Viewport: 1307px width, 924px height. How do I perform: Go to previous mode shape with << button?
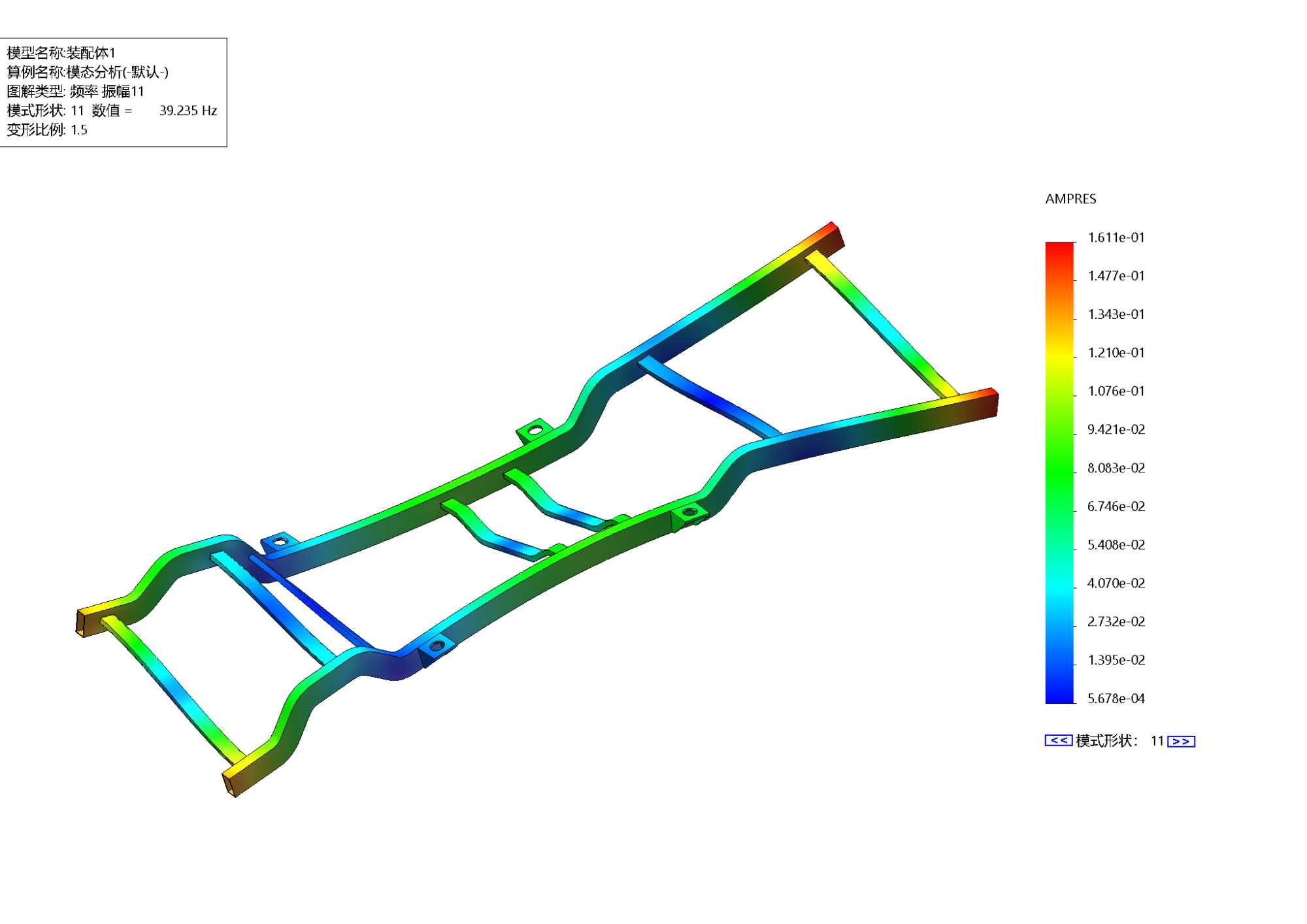(1058, 740)
